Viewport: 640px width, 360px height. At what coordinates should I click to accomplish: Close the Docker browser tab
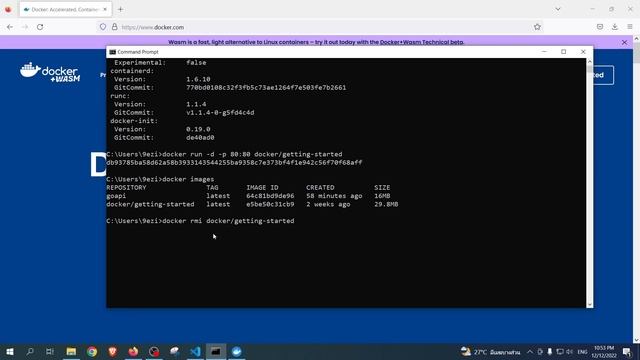[x=105, y=9]
